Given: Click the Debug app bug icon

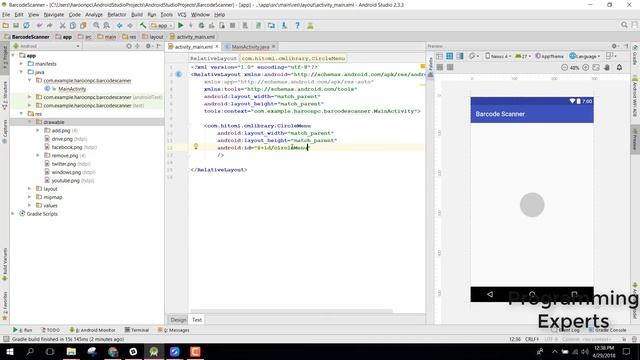Looking at the screenshot, I should coord(201,25).
